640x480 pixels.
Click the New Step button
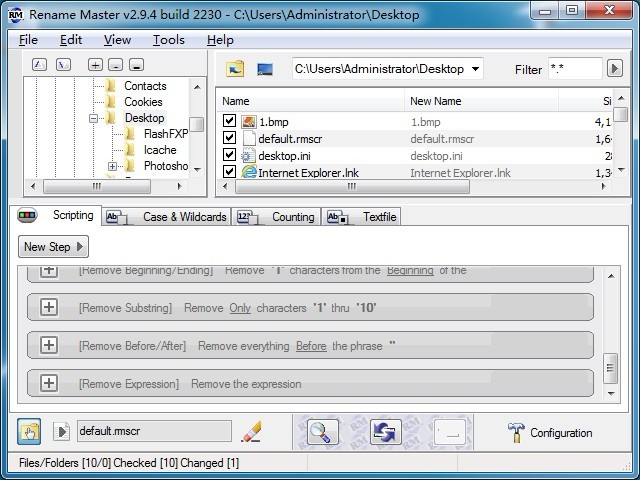tap(53, 247)
